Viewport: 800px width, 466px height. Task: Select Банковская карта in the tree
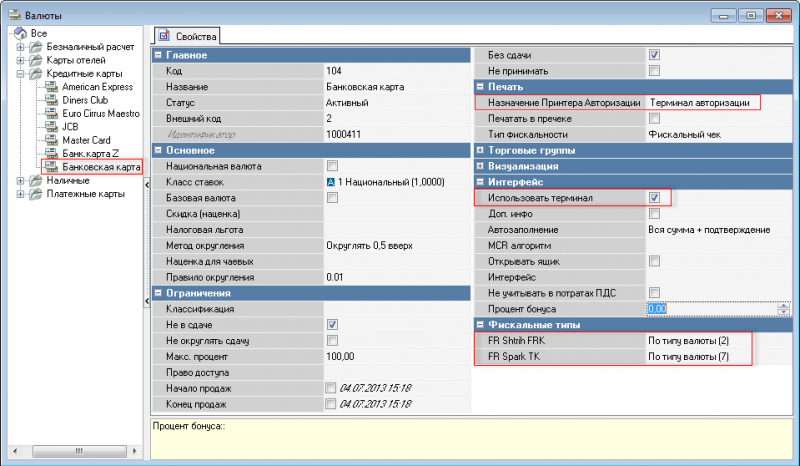point(100,167)
